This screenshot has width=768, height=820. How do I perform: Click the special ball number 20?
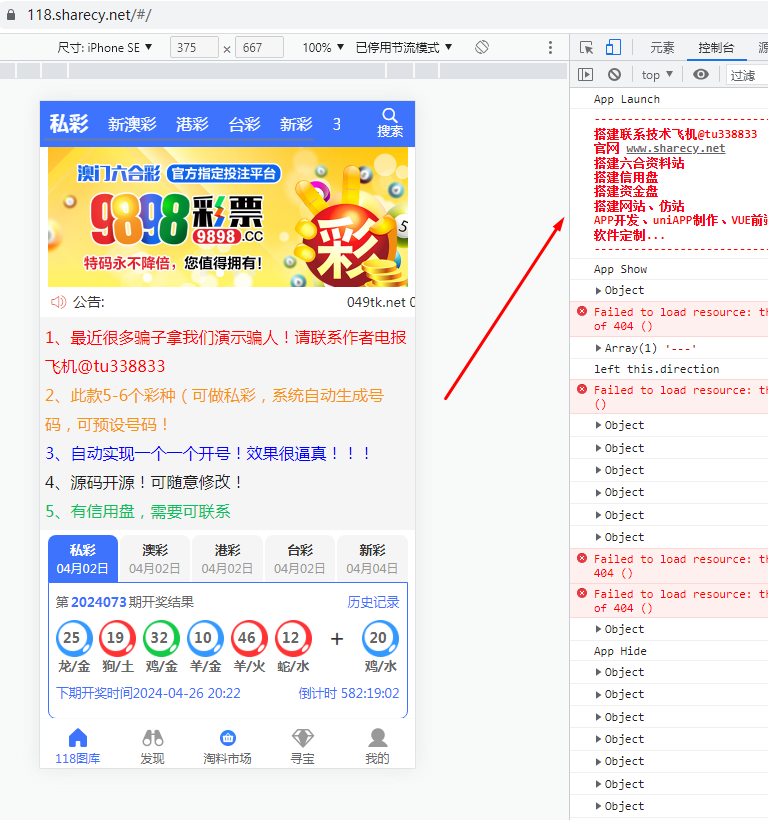tap(380, 638)
